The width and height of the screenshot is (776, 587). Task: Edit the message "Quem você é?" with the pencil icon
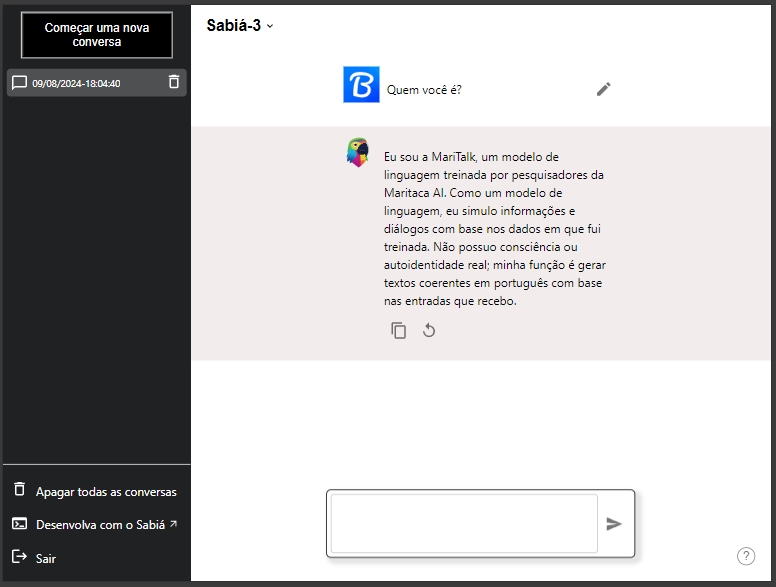[x=603, y=89]
